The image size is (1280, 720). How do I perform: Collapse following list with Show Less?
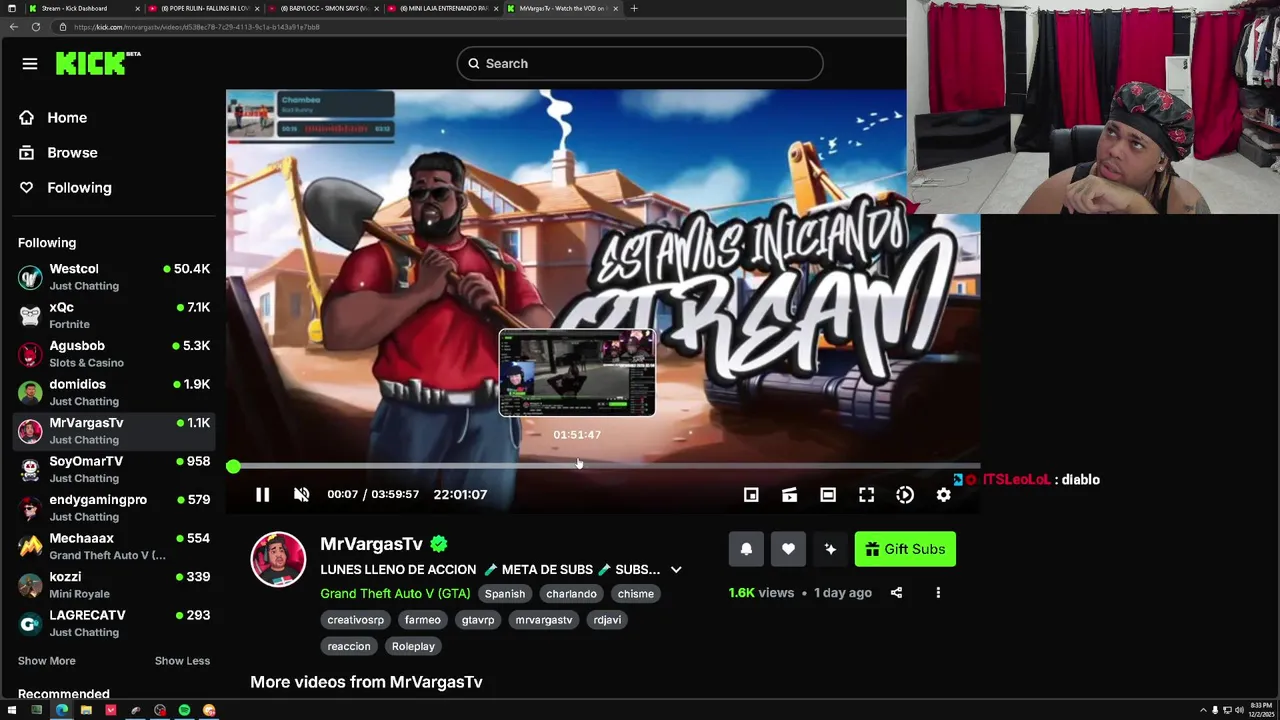(x=182, y=661)
